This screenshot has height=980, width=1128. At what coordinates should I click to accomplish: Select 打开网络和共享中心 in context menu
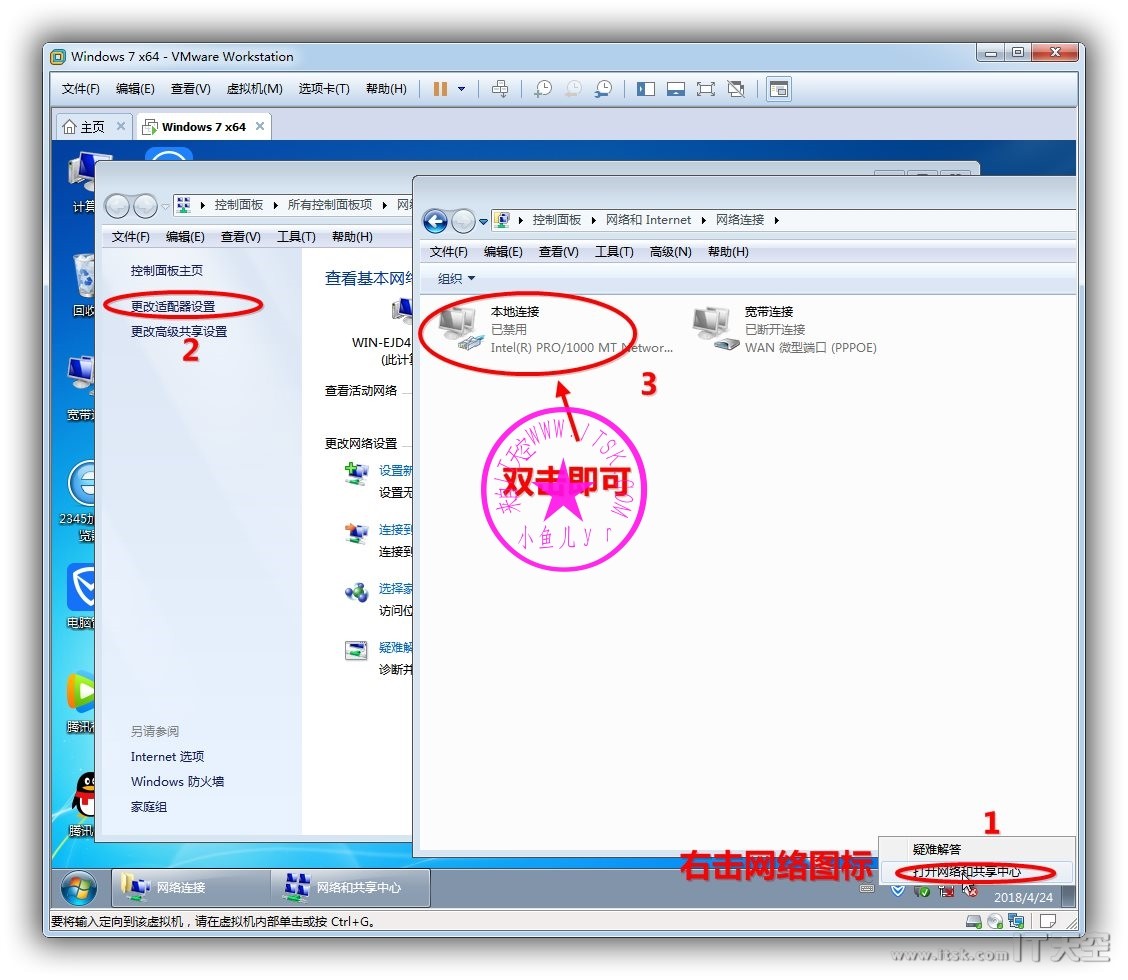tap(966, 872)
